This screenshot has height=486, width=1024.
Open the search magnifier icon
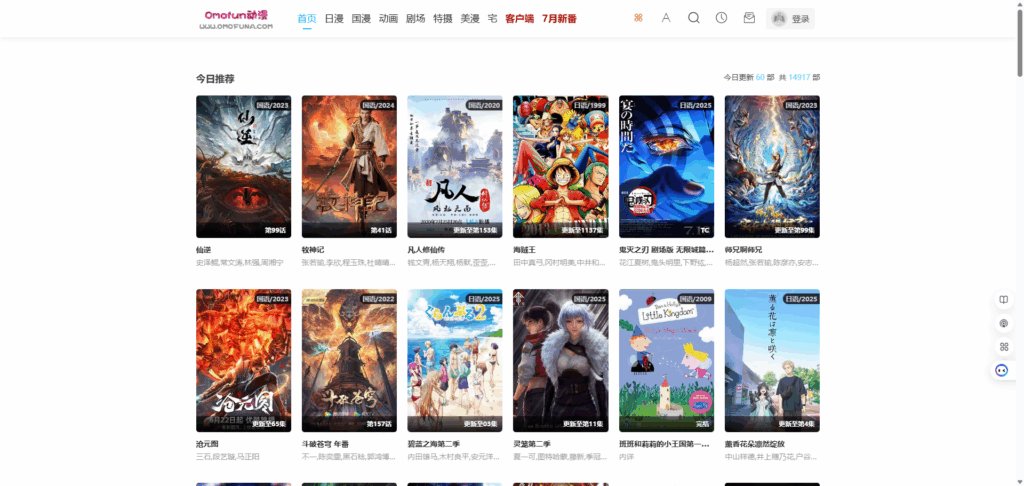[x=694, y=18]
